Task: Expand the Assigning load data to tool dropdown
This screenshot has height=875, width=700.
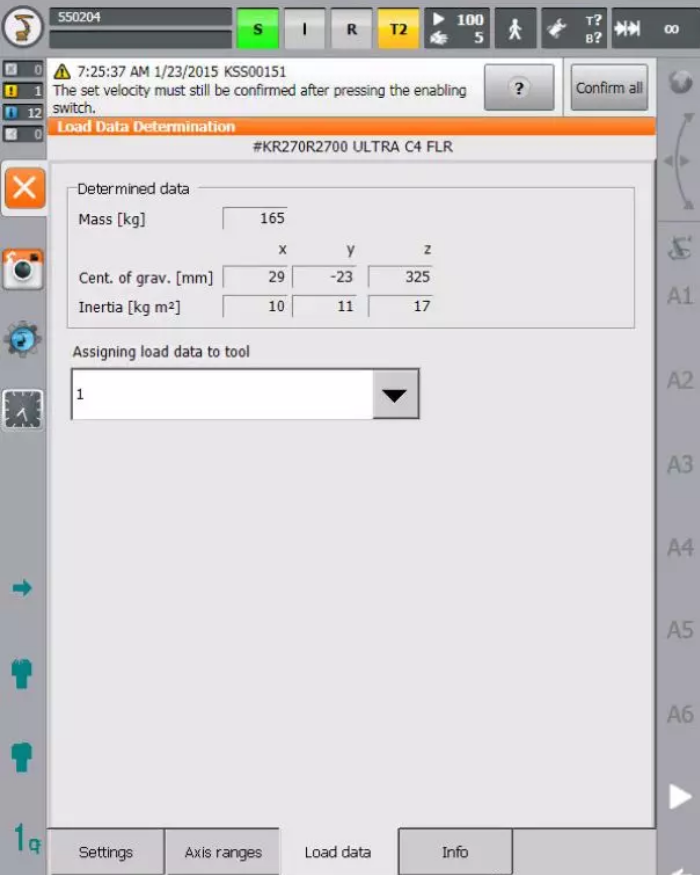Action: (x=395, y=394)
